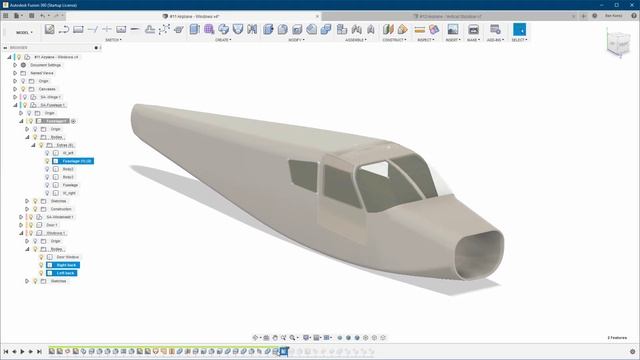Switch to the second document tab
The image size is (640, 360).
[449, 16]
